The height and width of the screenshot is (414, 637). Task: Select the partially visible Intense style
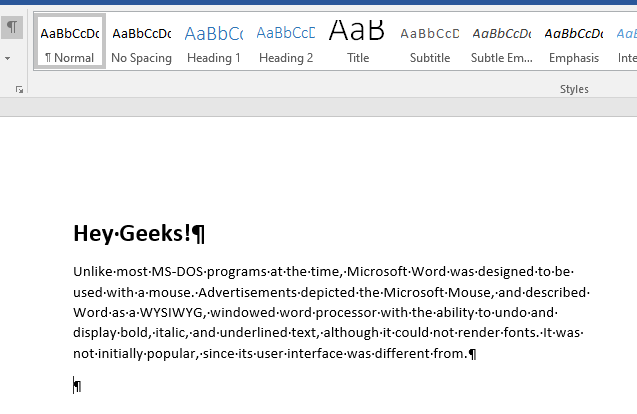627,42
